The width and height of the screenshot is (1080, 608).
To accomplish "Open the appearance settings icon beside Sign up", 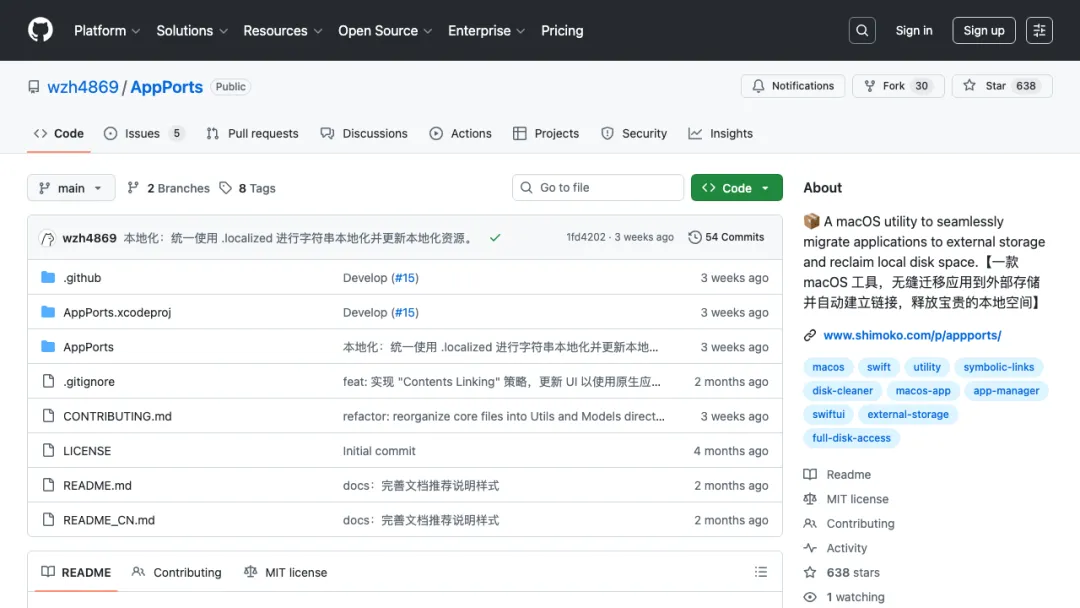I will (x=1039, y=30).
